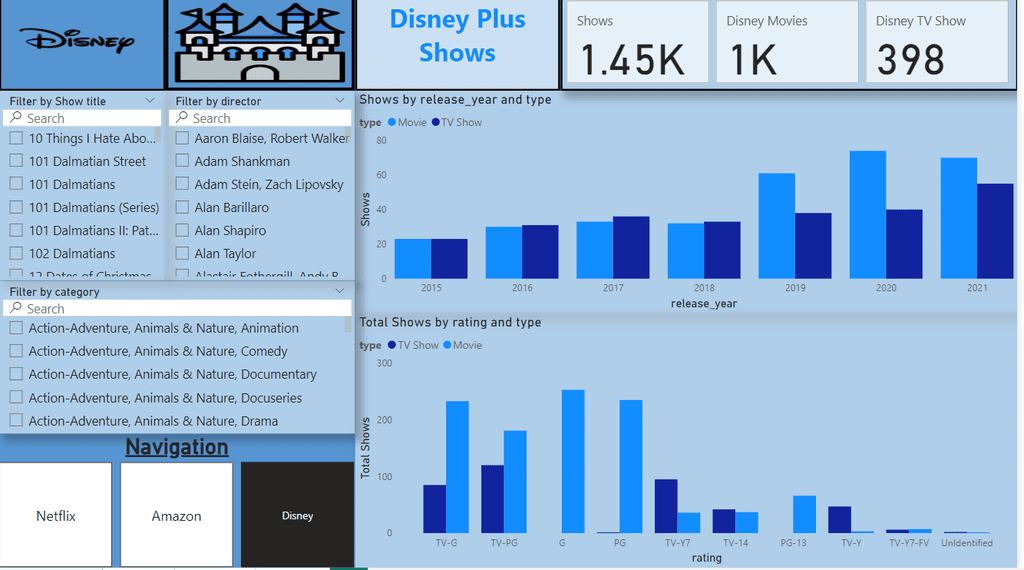Select the TV-Y TV Show bar
This screenshot has width=1024, height=570.
[840, 520]
